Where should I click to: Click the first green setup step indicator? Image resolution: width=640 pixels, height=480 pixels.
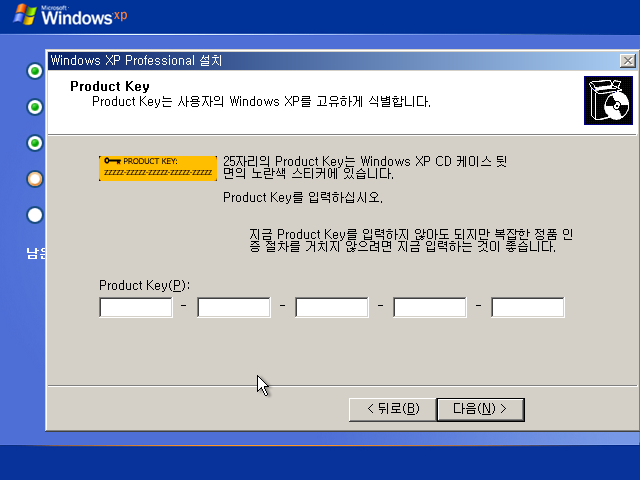click(x=35, y=71)
